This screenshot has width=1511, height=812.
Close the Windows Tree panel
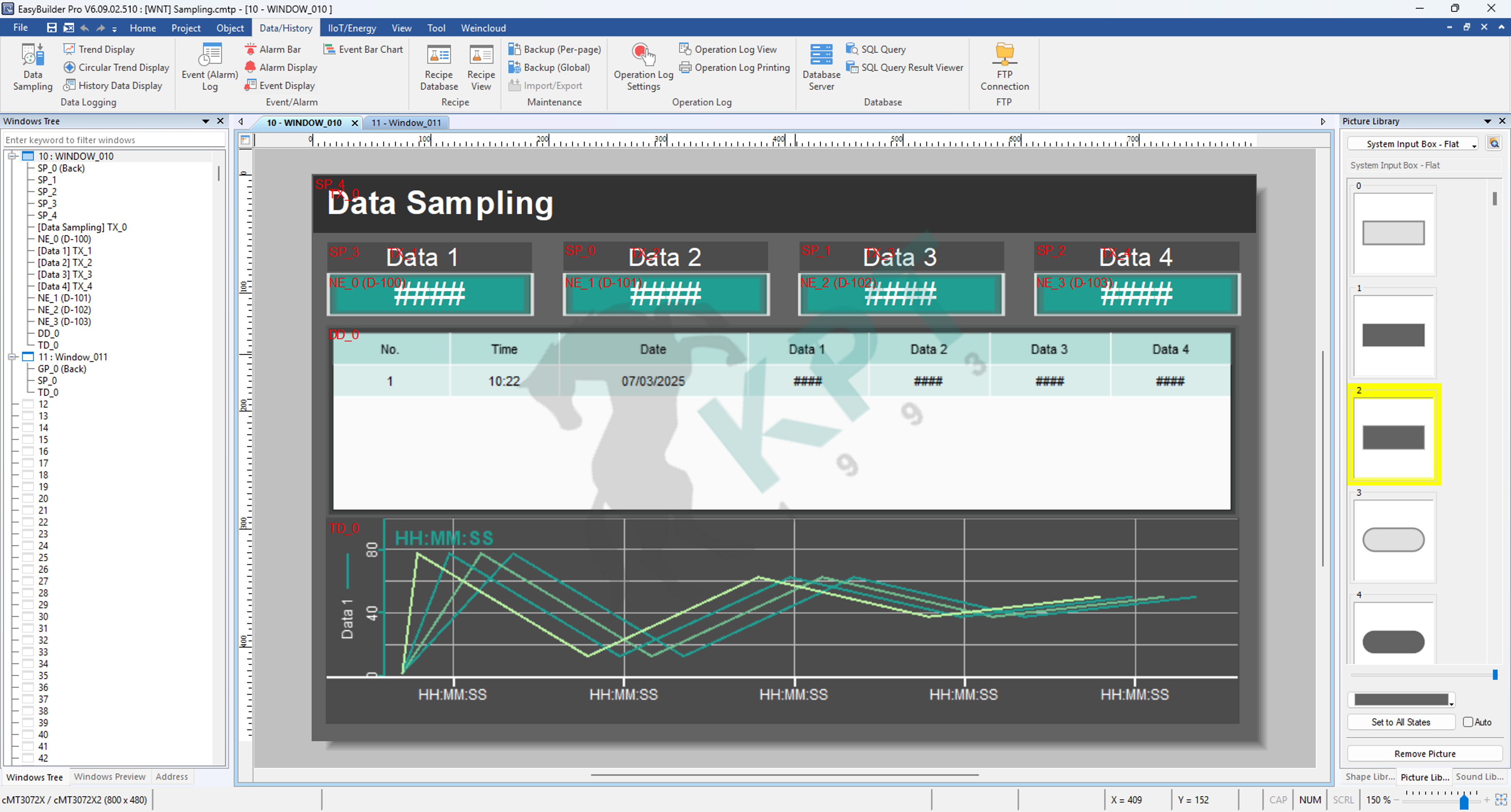pos(220,121)
